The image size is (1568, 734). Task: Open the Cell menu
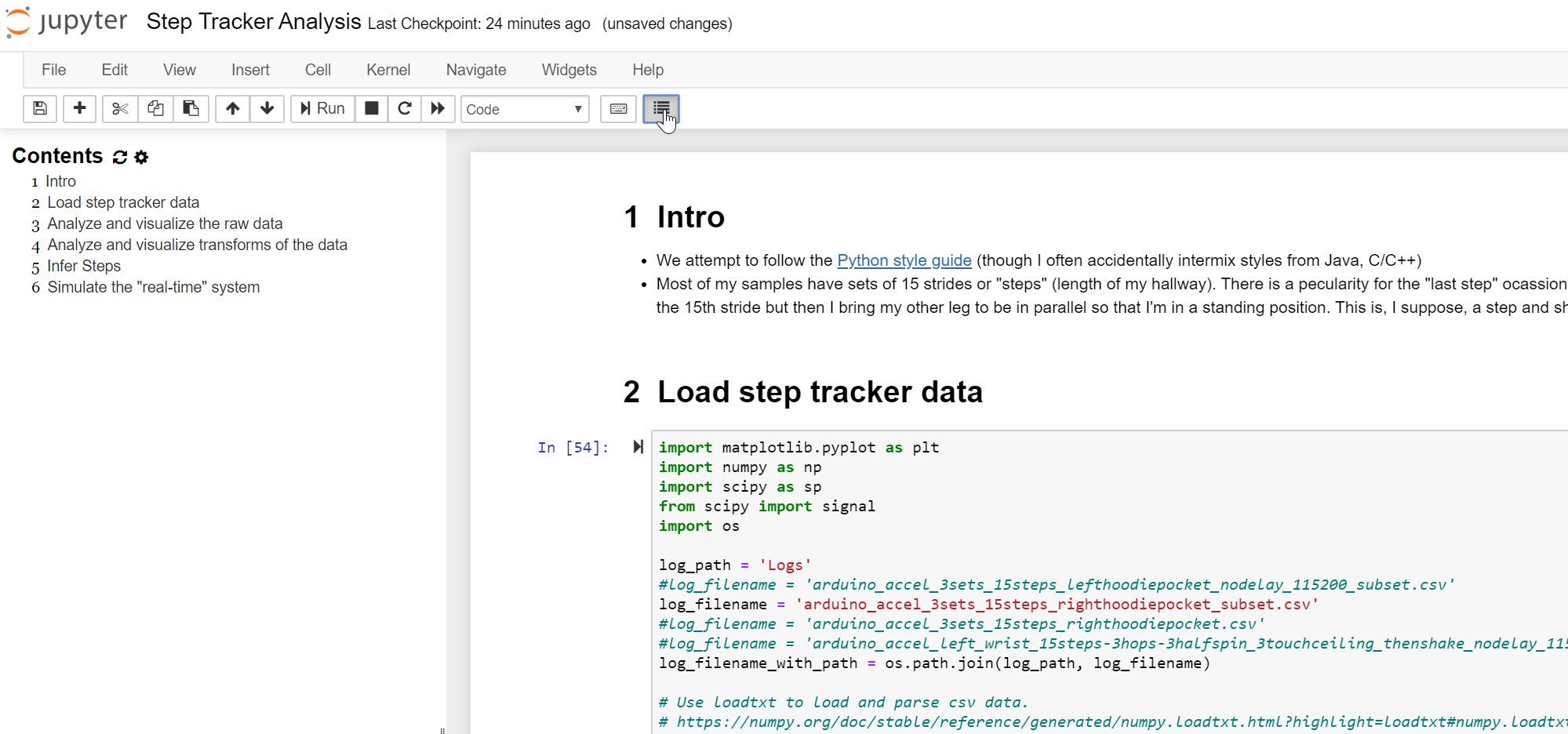click(x=318, y=70)
